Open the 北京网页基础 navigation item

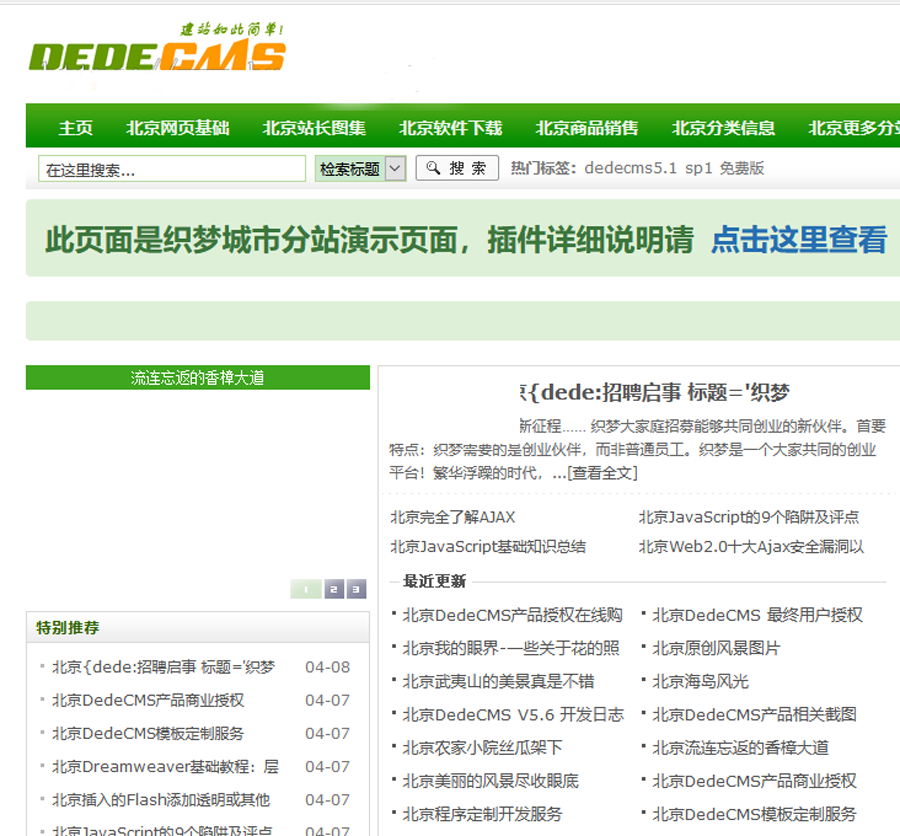point(178,128)
